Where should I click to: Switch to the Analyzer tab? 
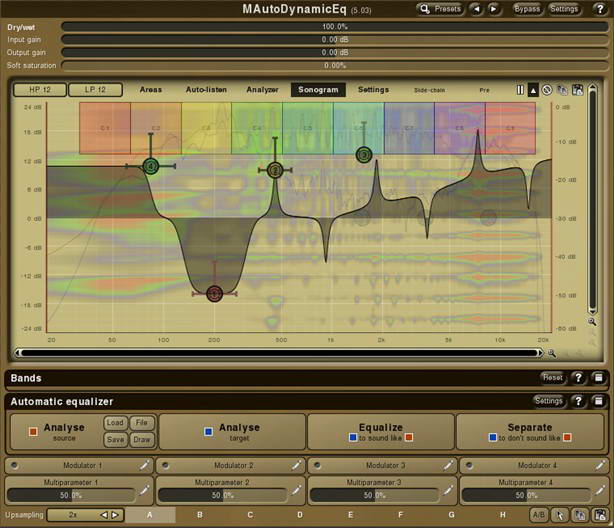[262, 90]
